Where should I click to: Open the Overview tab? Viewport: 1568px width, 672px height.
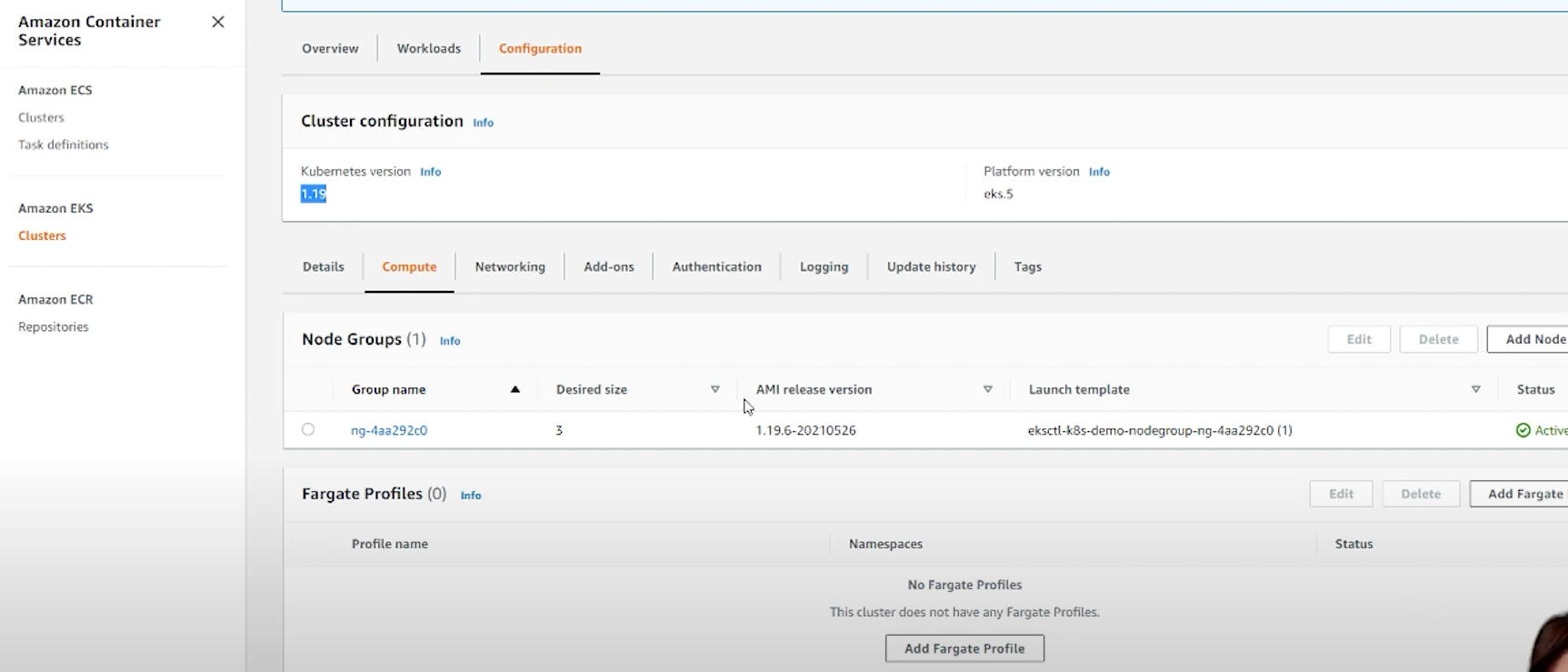[330, 48]
